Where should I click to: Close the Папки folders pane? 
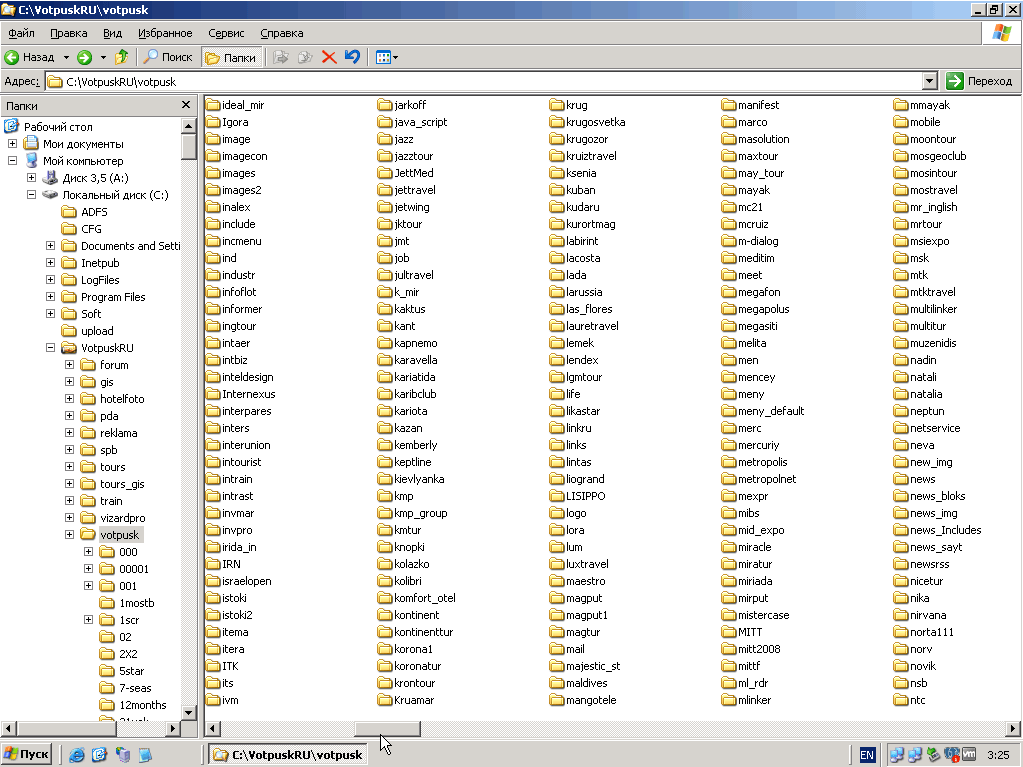click(x=186, y=105)
